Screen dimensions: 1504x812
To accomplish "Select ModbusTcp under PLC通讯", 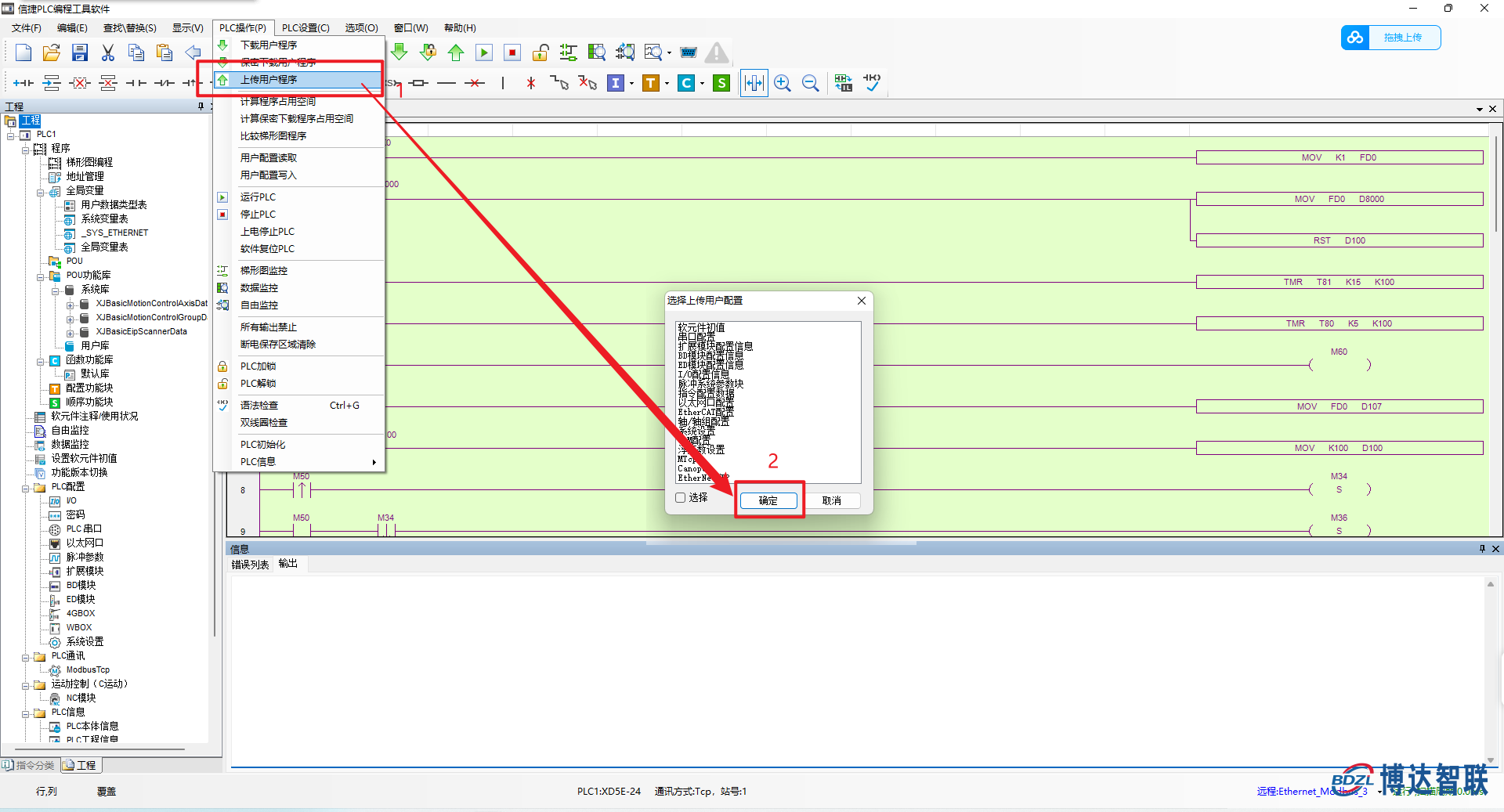I will pos(88,670).
